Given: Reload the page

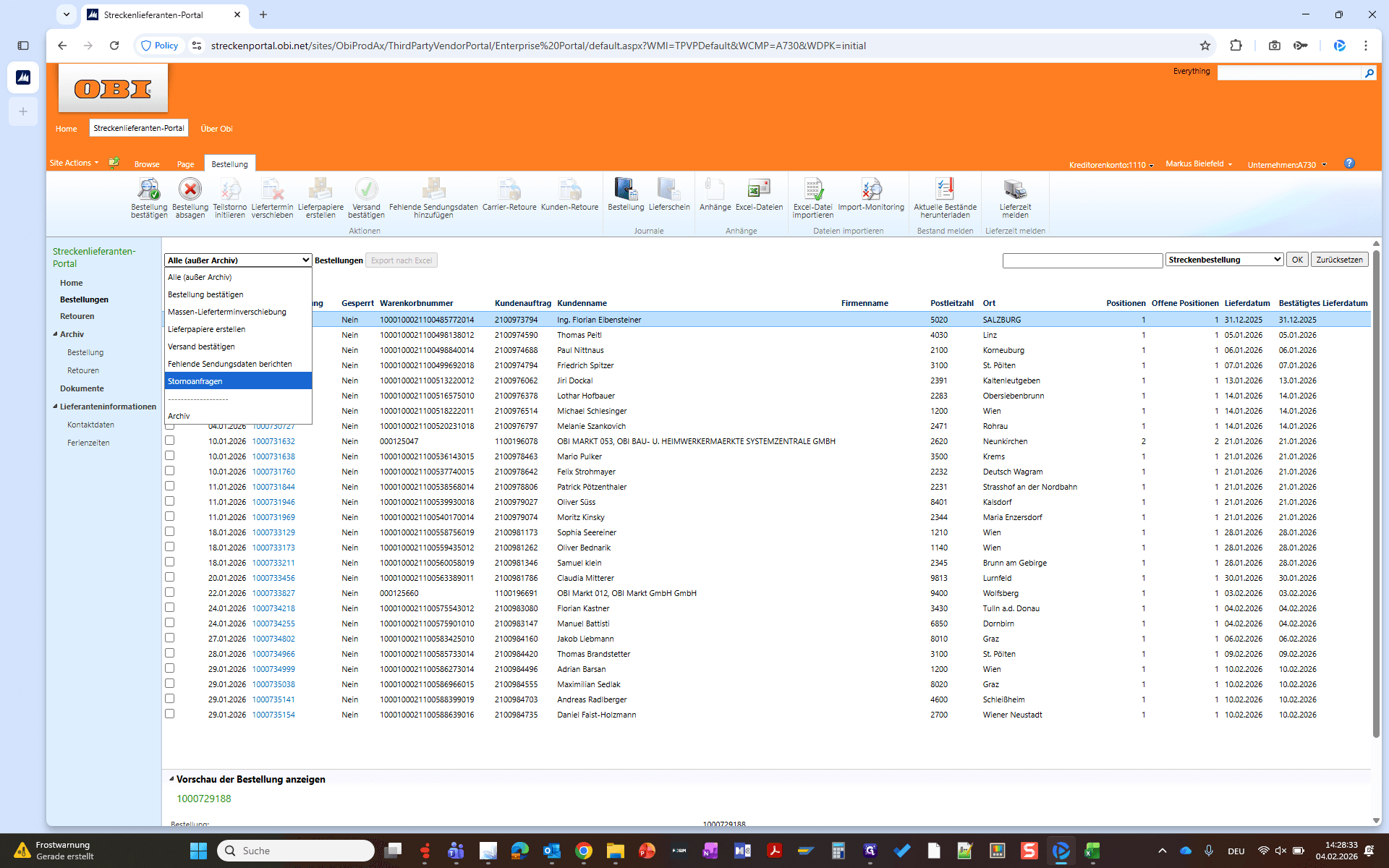Looking at the screenshot, I should pyautogui.click(x=114, y=46).
